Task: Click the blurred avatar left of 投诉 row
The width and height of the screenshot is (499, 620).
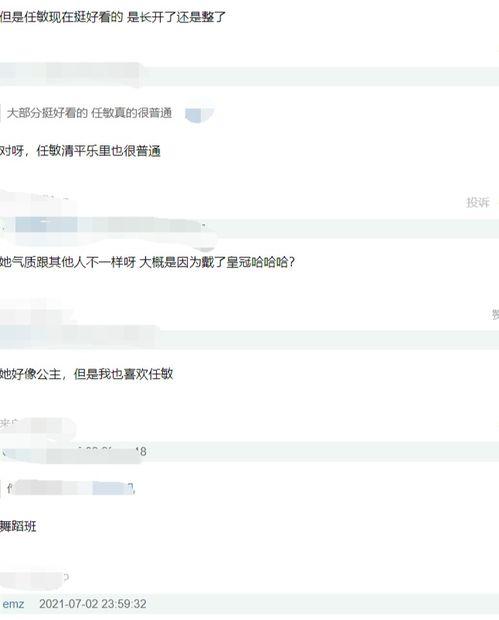Action: (x=34, y=204)
